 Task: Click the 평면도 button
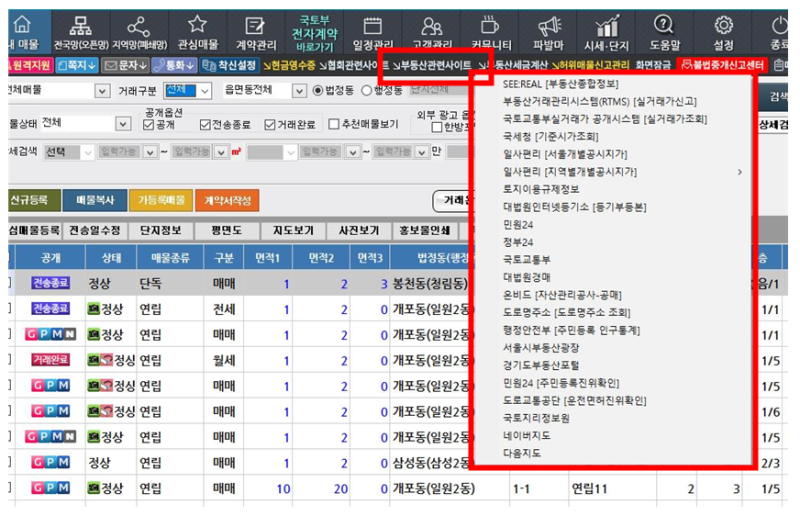[227, 231]
